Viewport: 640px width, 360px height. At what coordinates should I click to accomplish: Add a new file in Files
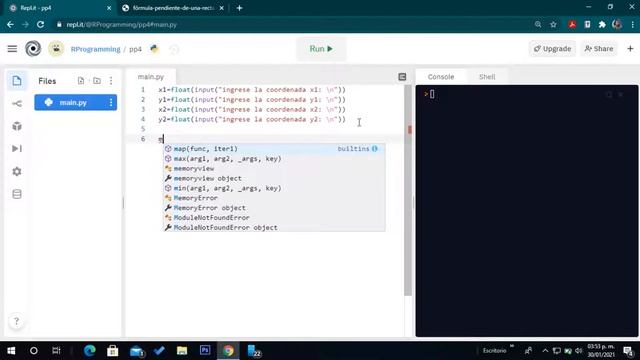[81, 81]
